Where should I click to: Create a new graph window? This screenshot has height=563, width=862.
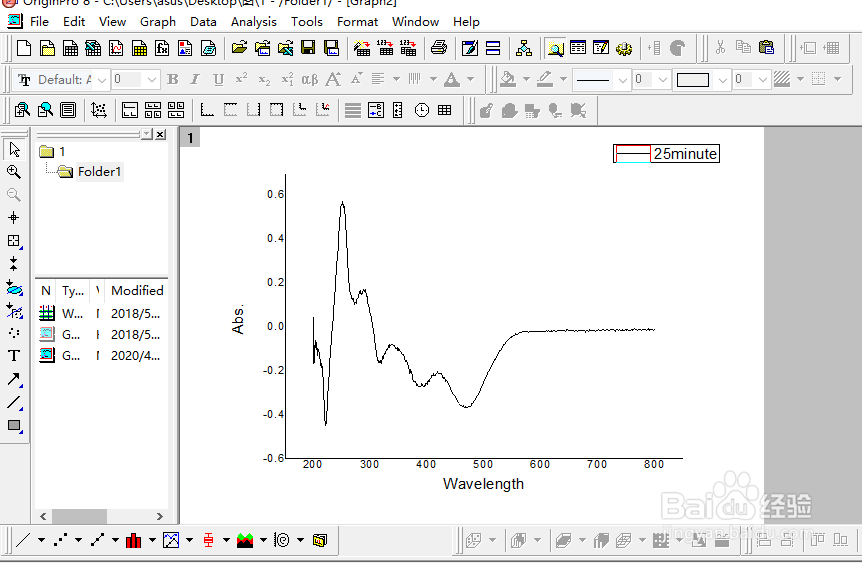pos(116,48)
